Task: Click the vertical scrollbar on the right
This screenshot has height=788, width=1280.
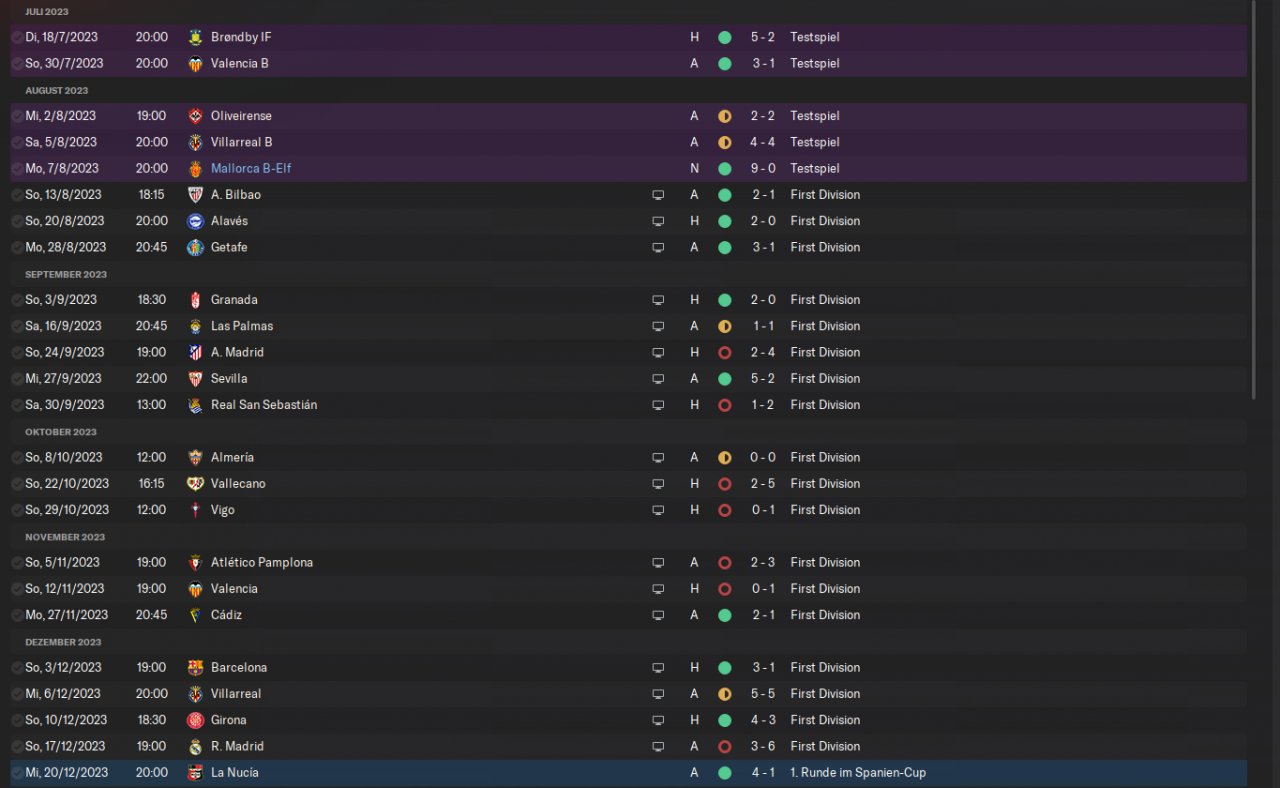Action: [x=1254, y=200]
